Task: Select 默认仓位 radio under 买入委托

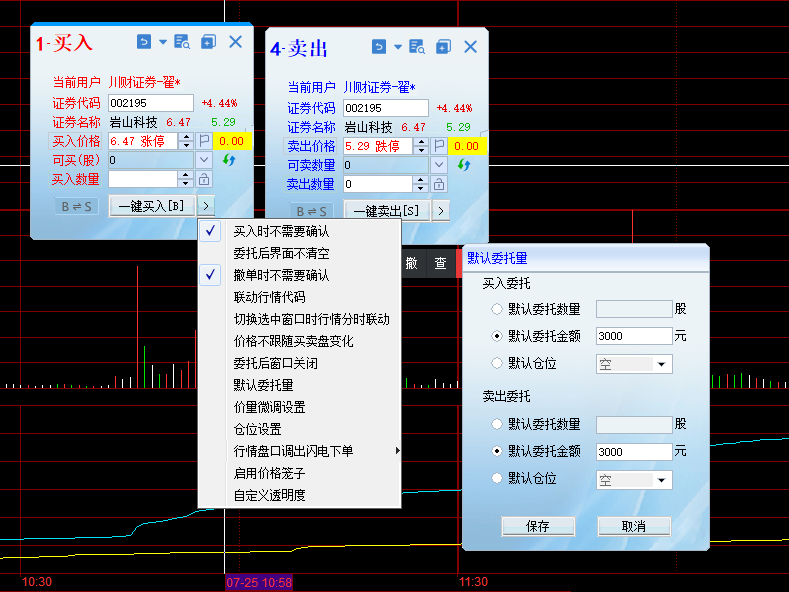Action: [497, 363]
